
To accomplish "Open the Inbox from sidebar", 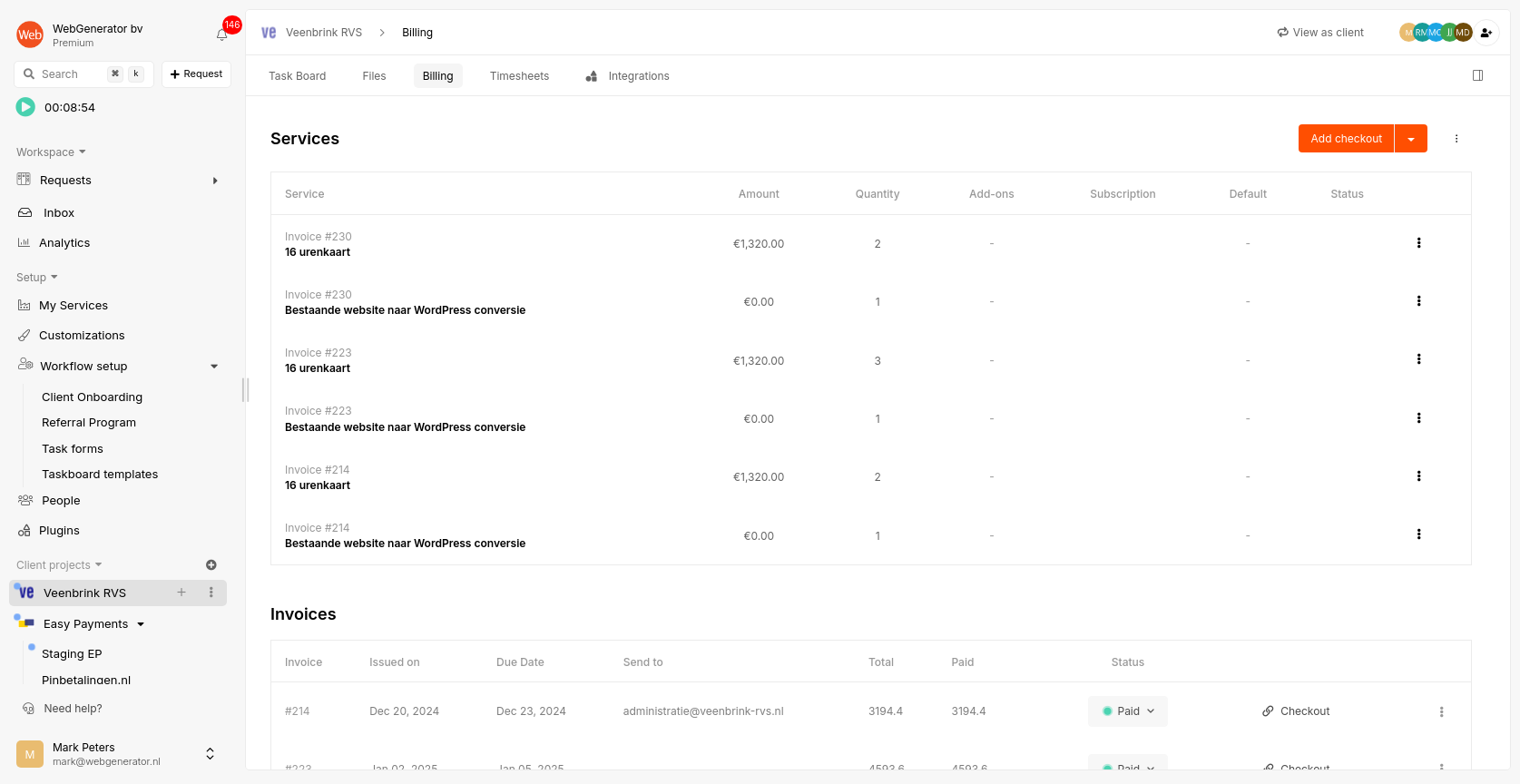I will [59, 213].
